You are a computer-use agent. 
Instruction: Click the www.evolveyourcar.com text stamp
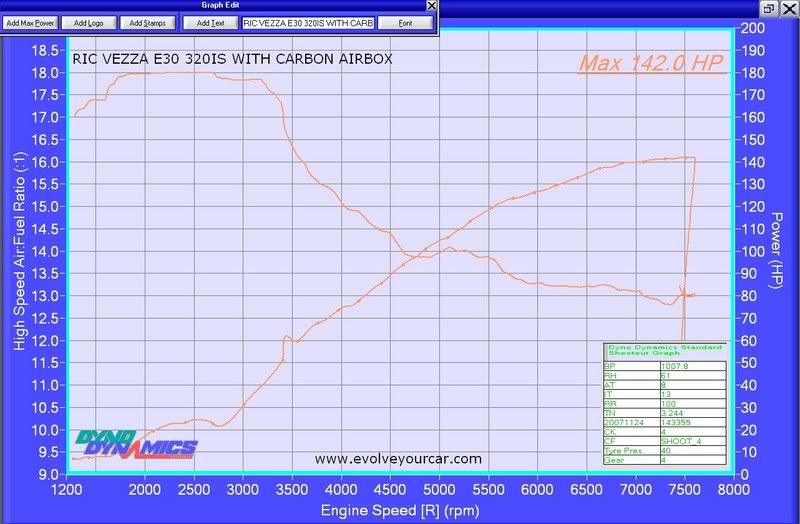pos(398,459)
